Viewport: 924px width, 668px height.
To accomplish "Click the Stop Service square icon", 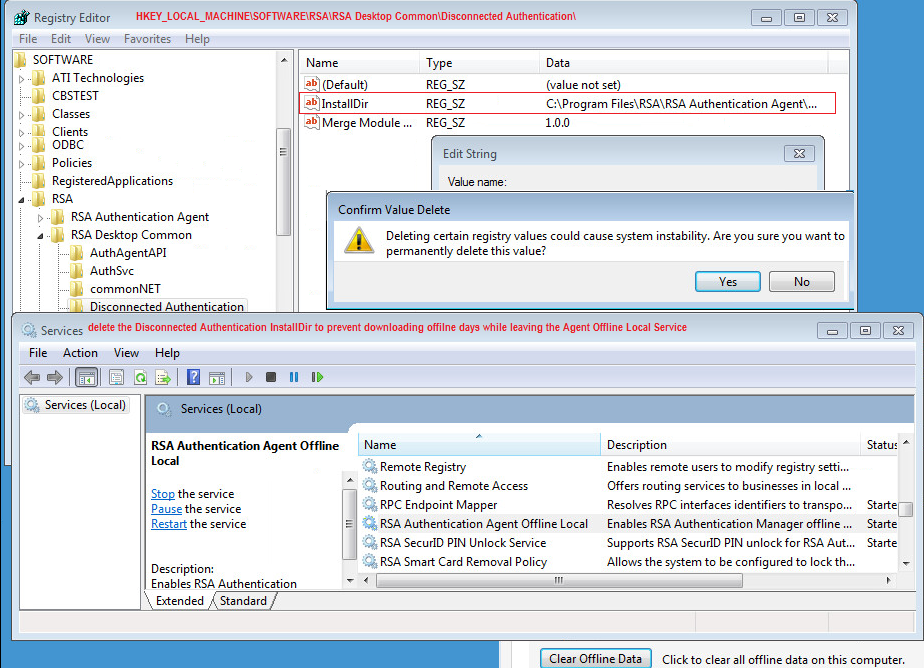I will pos(271,377).
